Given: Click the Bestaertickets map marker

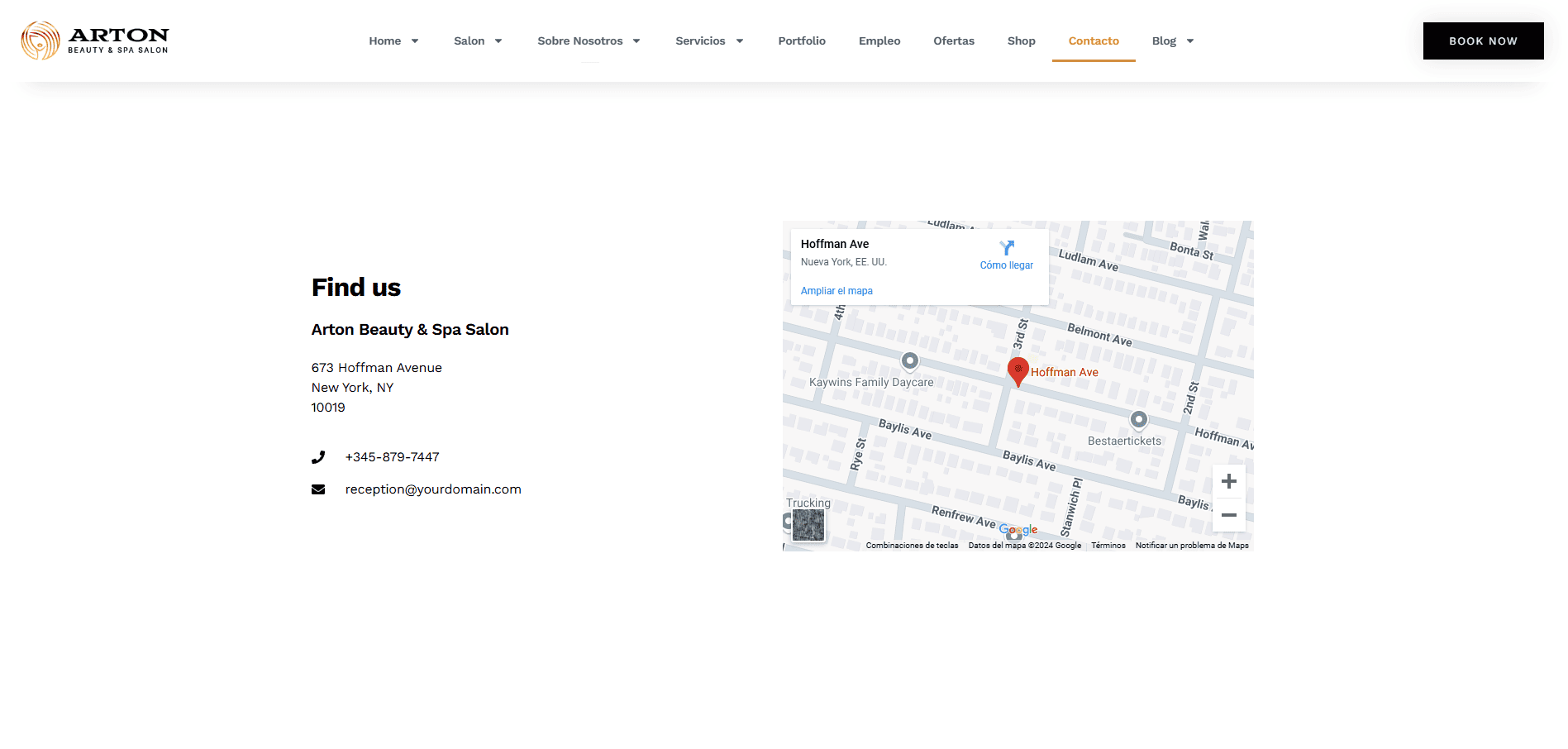Looking at the screenshot, I should [1138, 420].
